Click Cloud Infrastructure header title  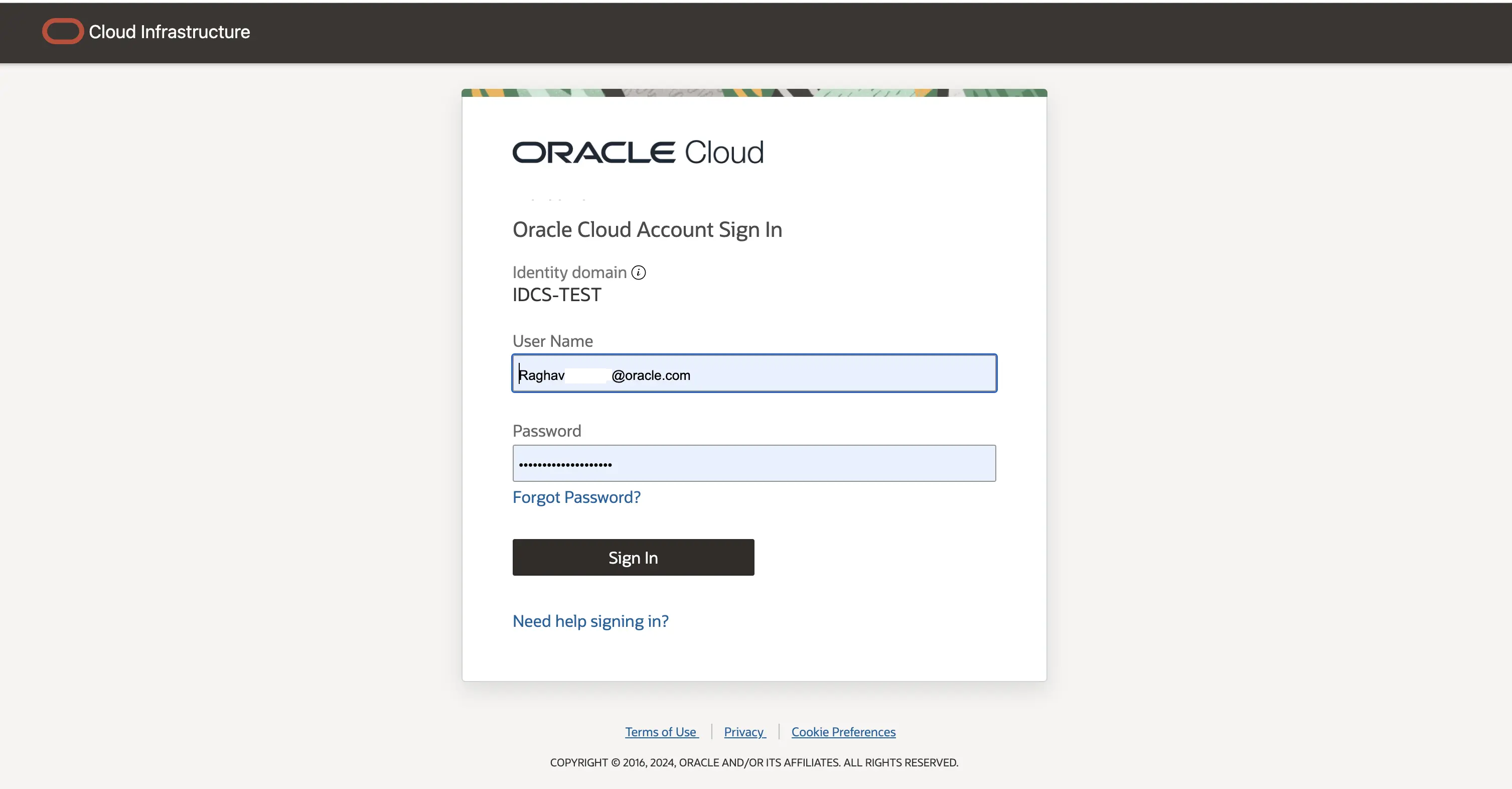(x=169, y=32)
